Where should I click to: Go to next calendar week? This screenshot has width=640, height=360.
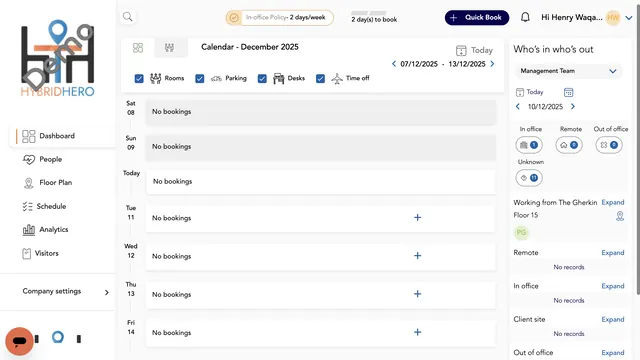492,64
